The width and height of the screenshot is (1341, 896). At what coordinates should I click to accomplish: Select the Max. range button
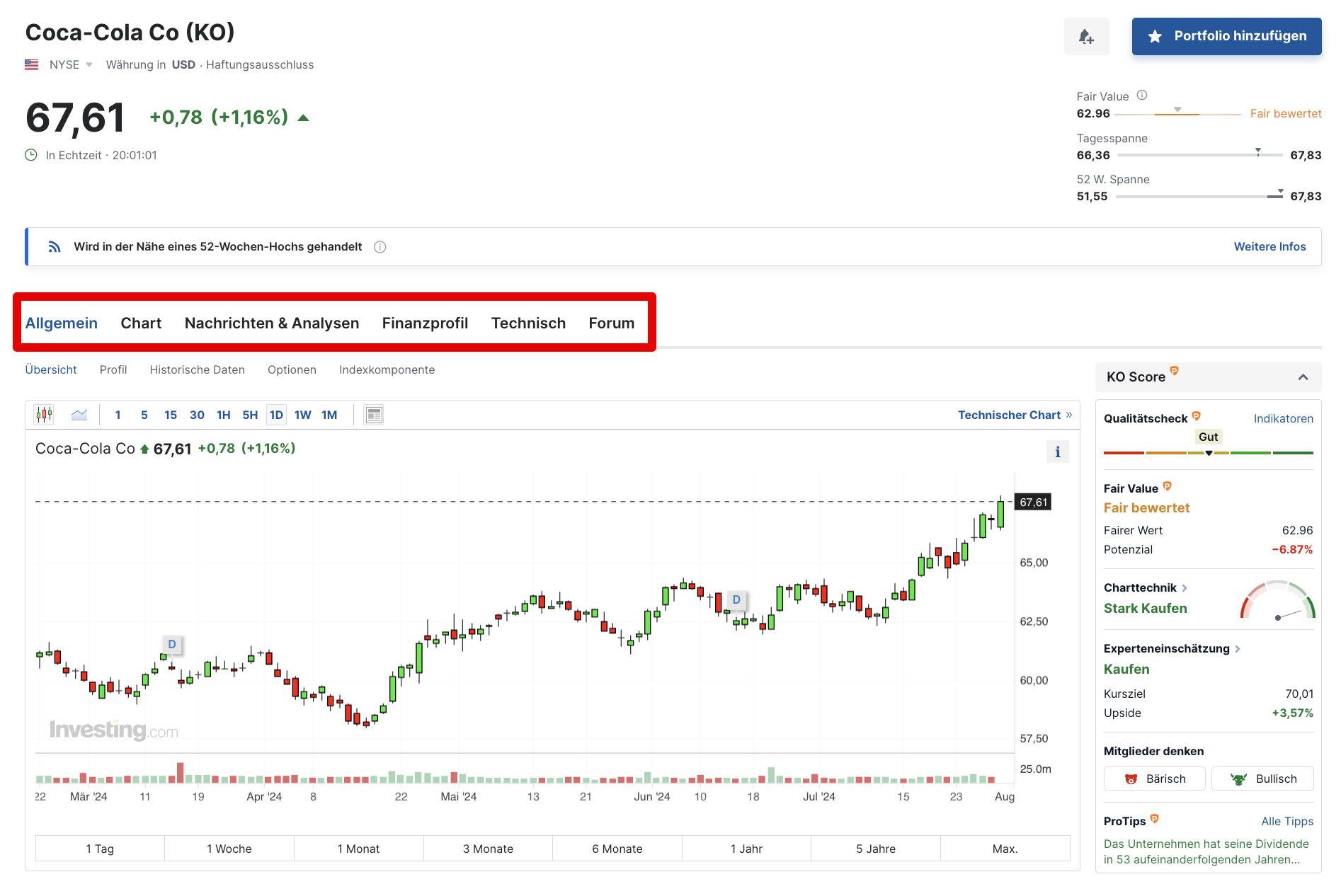tap(1005, 849)
